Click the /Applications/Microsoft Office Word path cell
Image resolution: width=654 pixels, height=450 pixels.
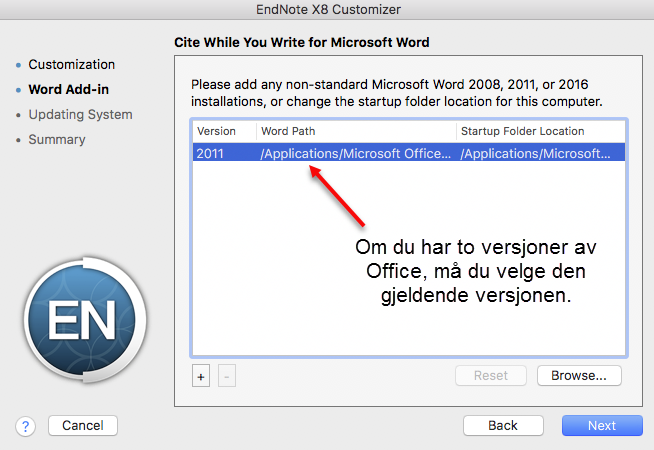(355, 153)
